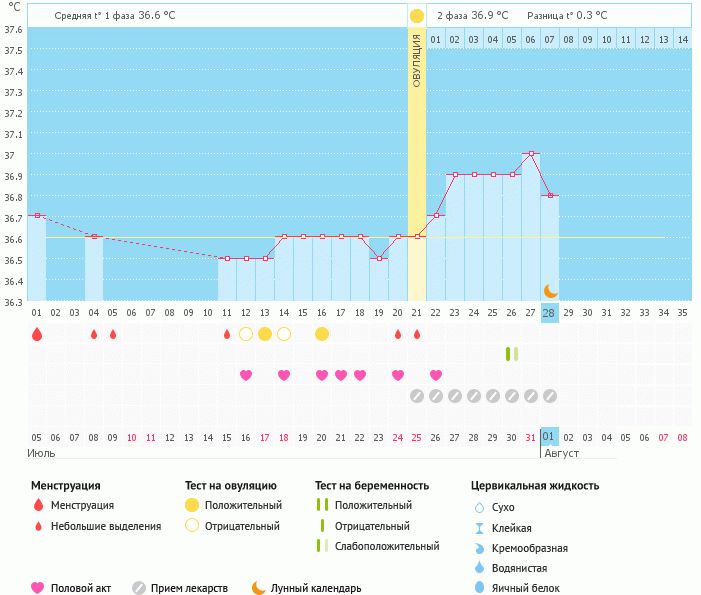
Task: Click the 'Клейкая' cervical fluid legend icon
Action: tap(479, 528)
